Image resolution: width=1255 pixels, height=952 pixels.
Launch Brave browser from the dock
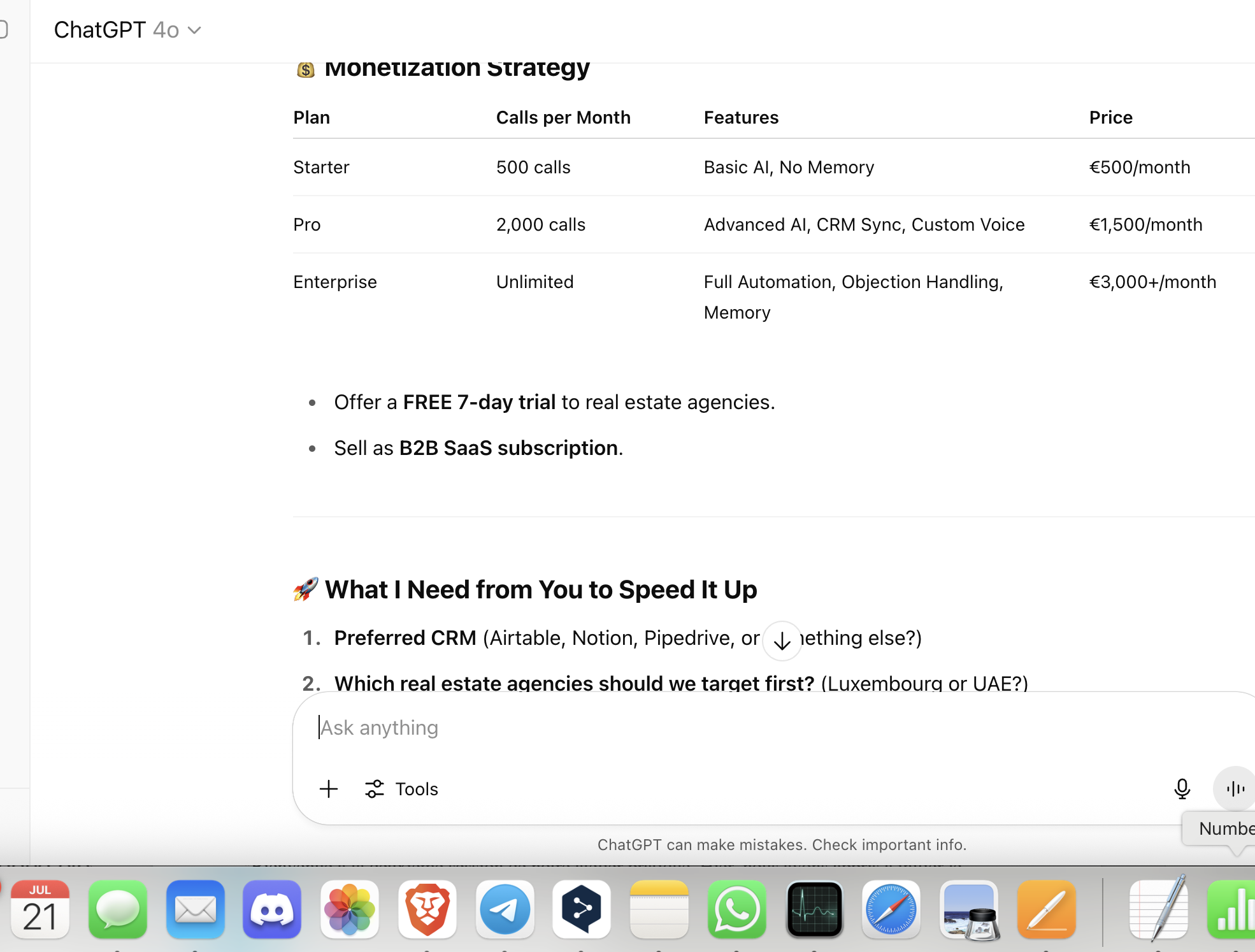pos(427,909)
